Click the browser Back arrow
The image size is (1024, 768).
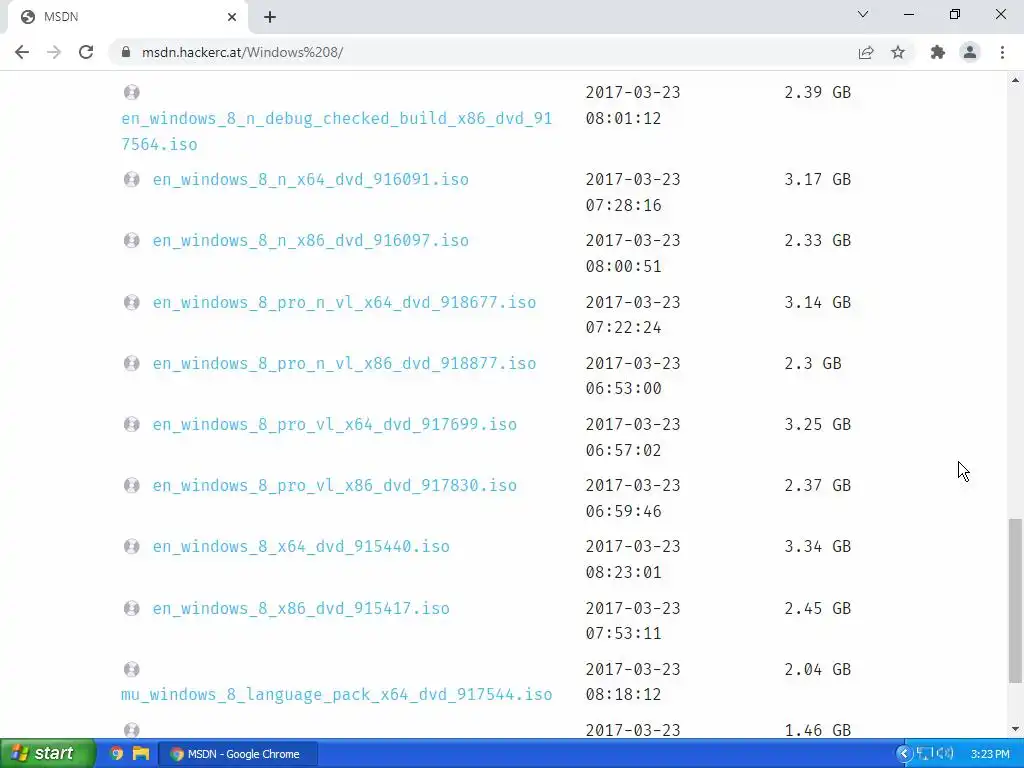22,52
